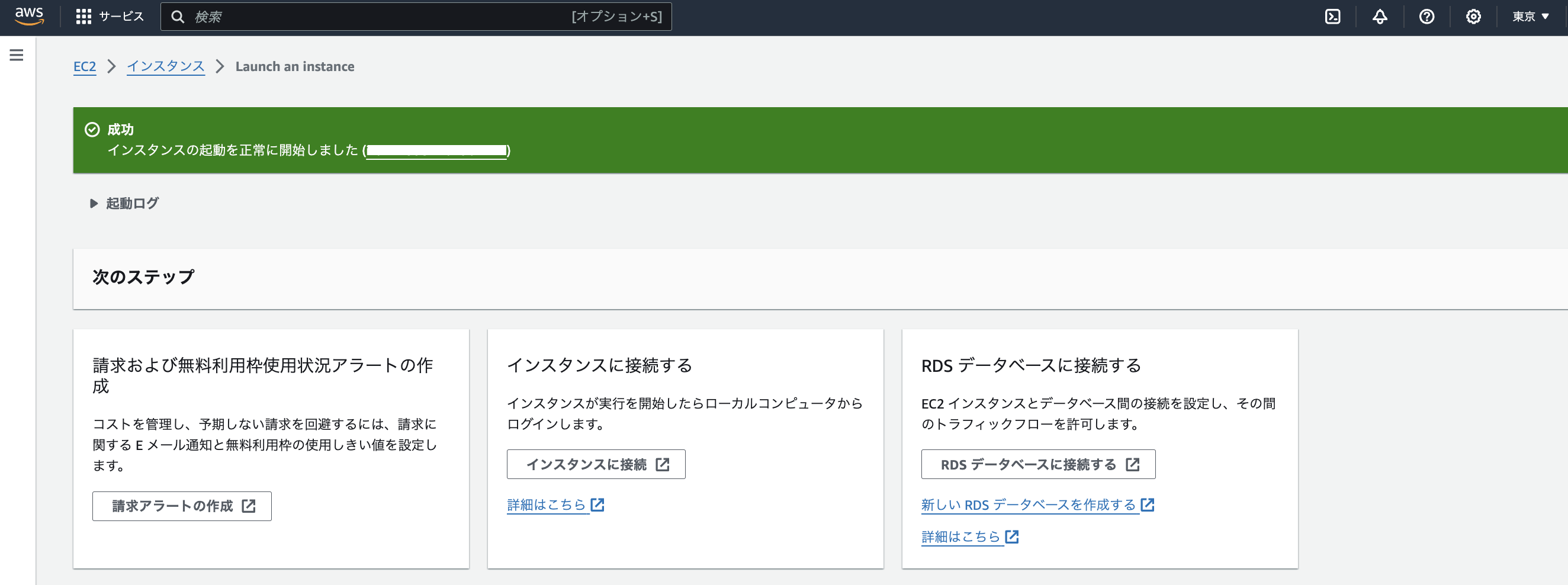Screen dimensions: 1568x585
Task: Open the settings gear icon
Action: click(x=1474, y=17)
